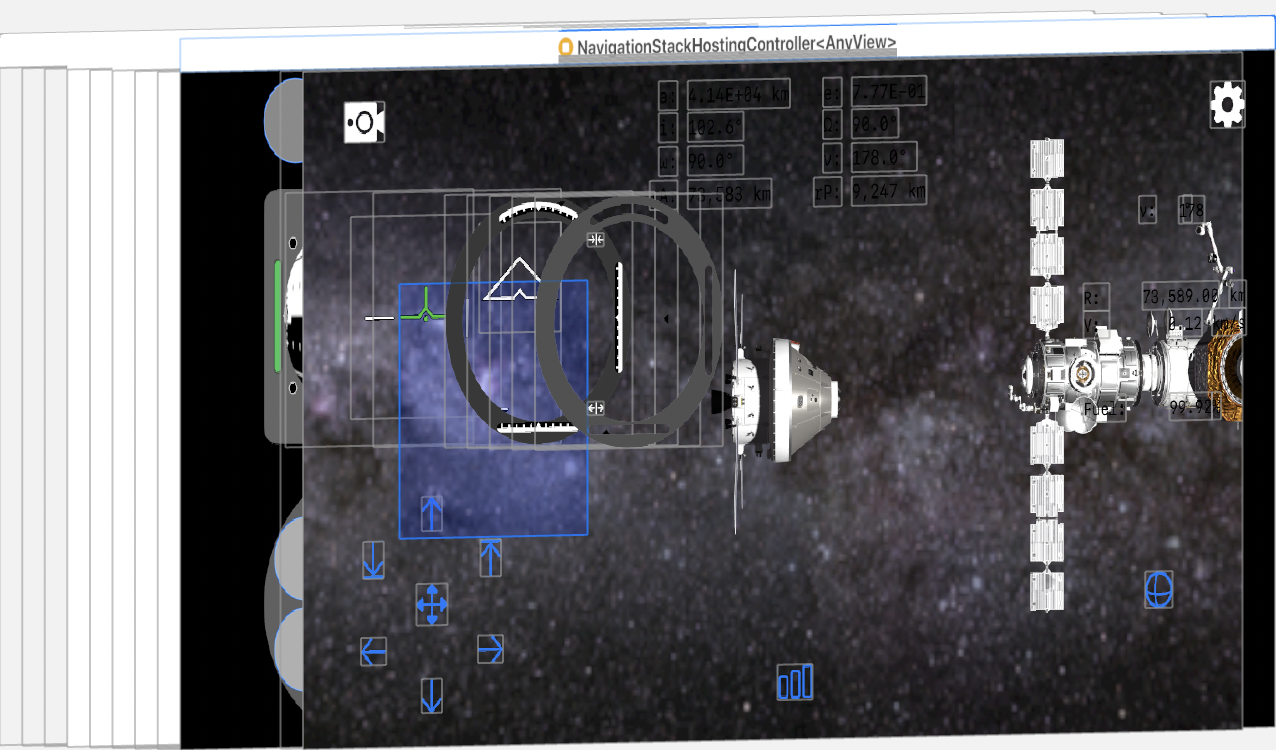Screen dimensions: 1276x750
Task: Click the upper collapse arrows on the ring
Action: pos(596,239)
